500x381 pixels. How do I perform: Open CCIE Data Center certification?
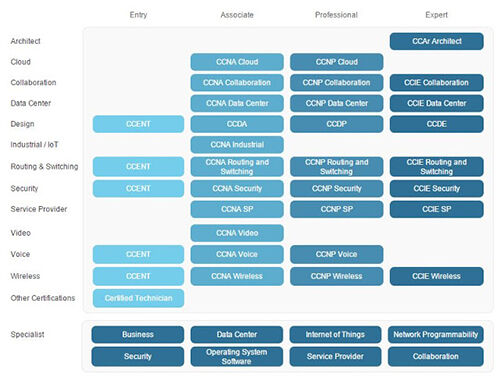[436, 103]
